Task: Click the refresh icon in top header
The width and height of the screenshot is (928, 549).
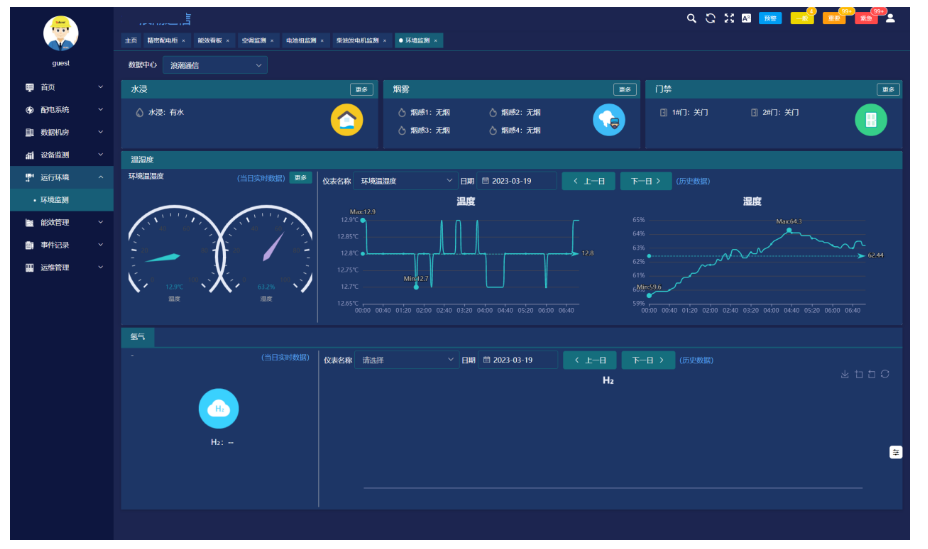Action: pyautogui.click(x=710, y=18)
